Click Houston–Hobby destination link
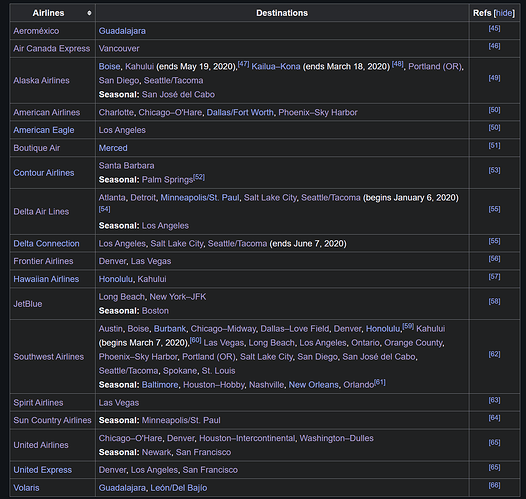 pyautogui.click(x=214, y=385)
